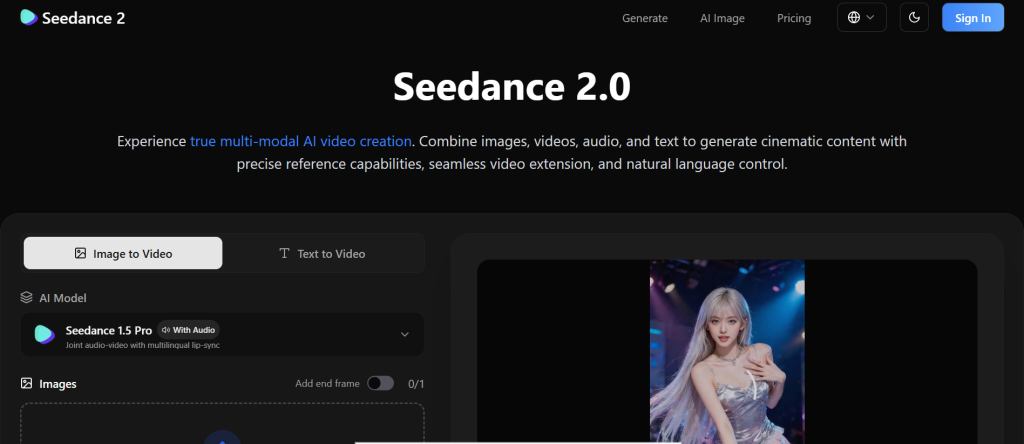Switch to the Image to Video tab
This screenshot has width=1024, height=444.
(x=123, y=253)
